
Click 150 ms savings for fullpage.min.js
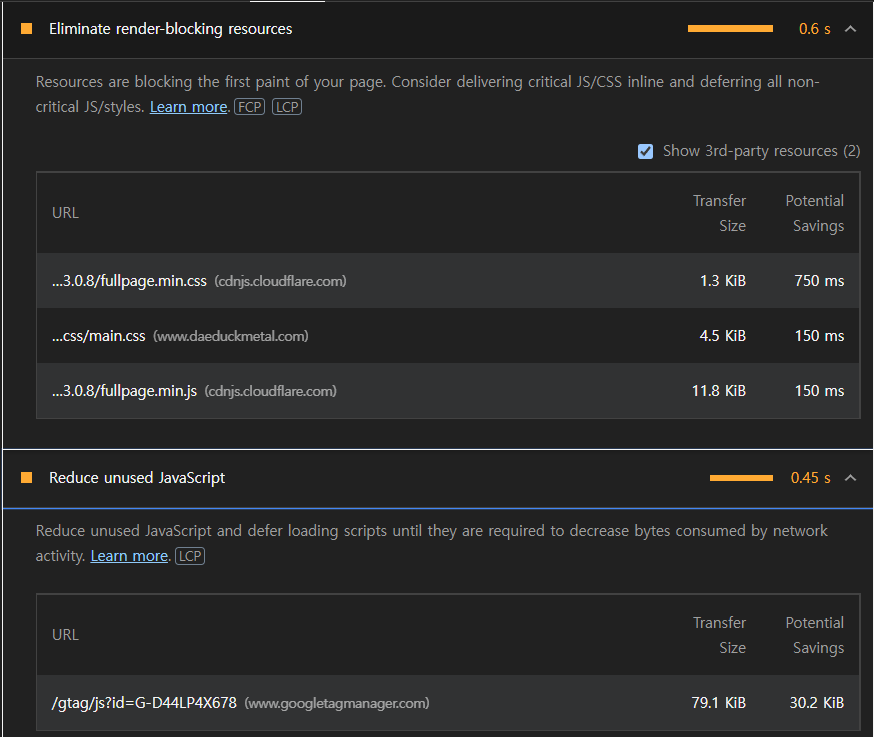[x=819, y=391]
